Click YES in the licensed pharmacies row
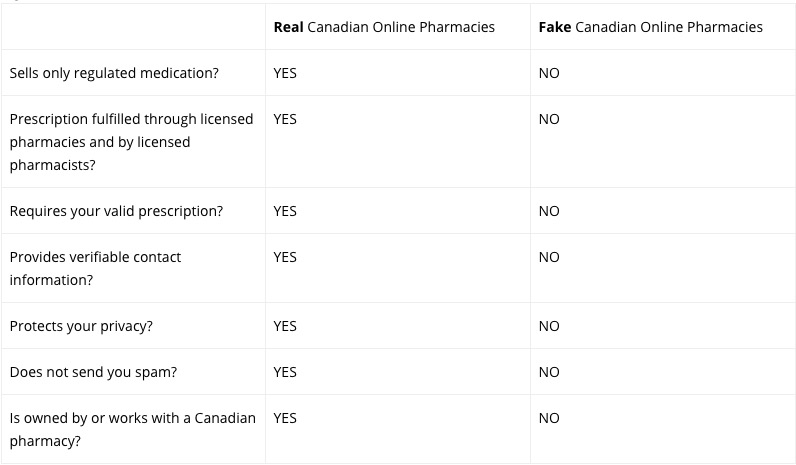The width and height of the screenshot is (796, 465). click(x=285, y=119)
